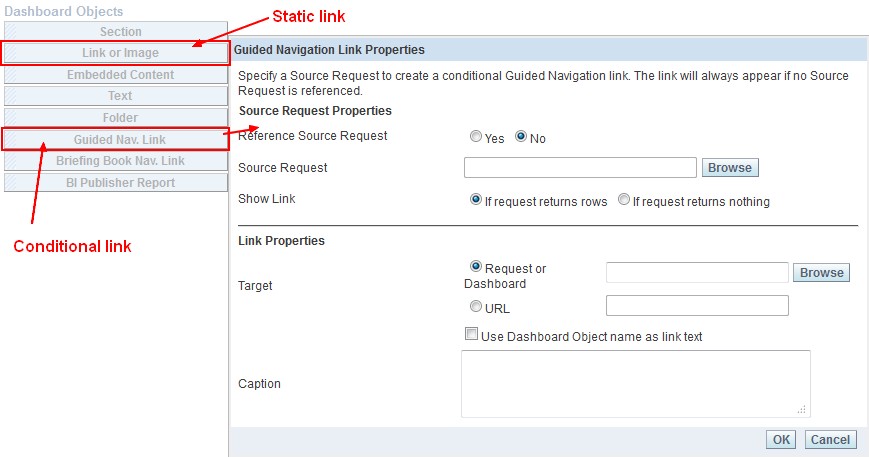Cancel the Guided Navigation Link dialog

tap(830, 440)
